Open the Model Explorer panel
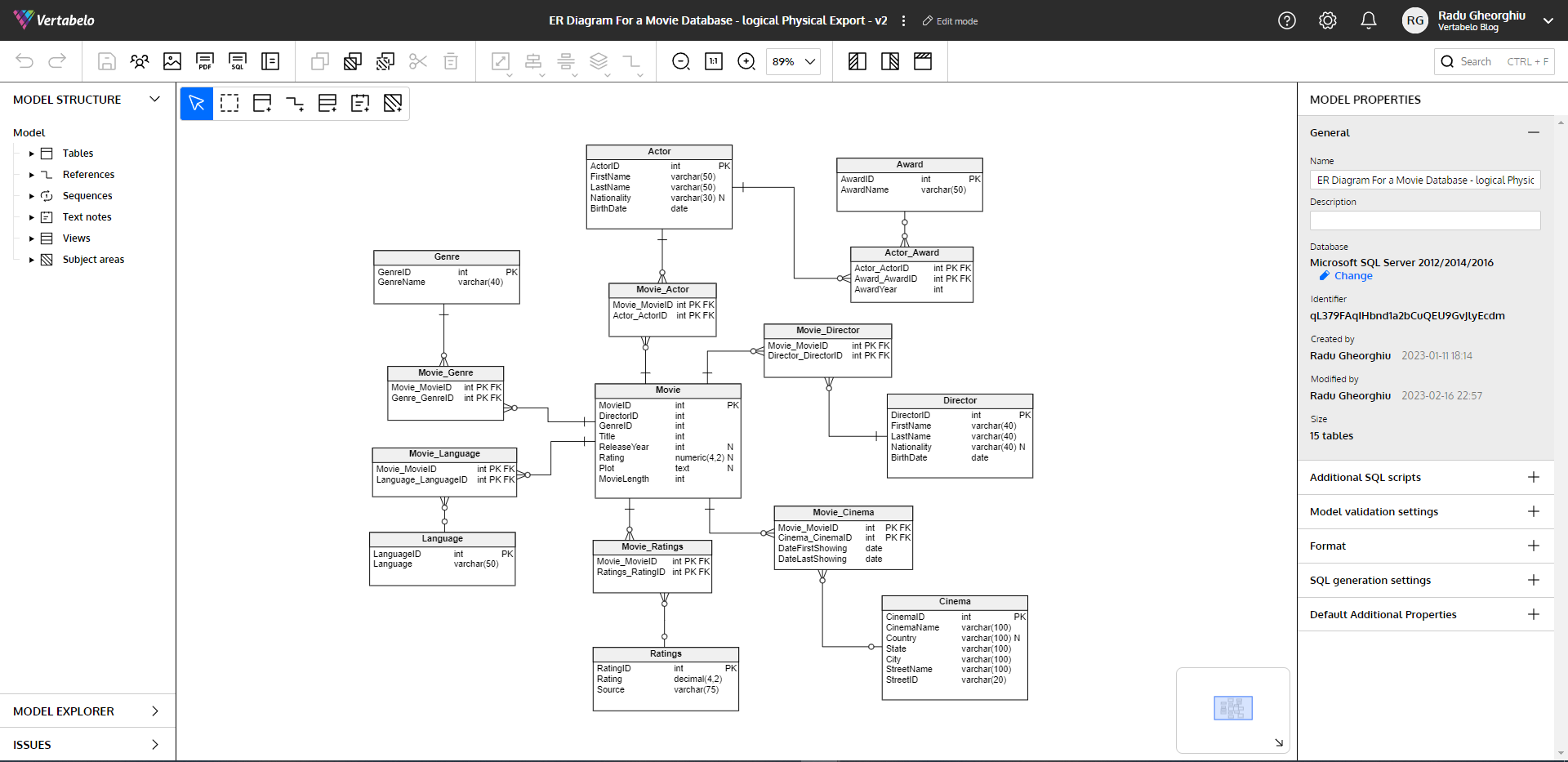Screen dimensions: 1568x762 87,711
